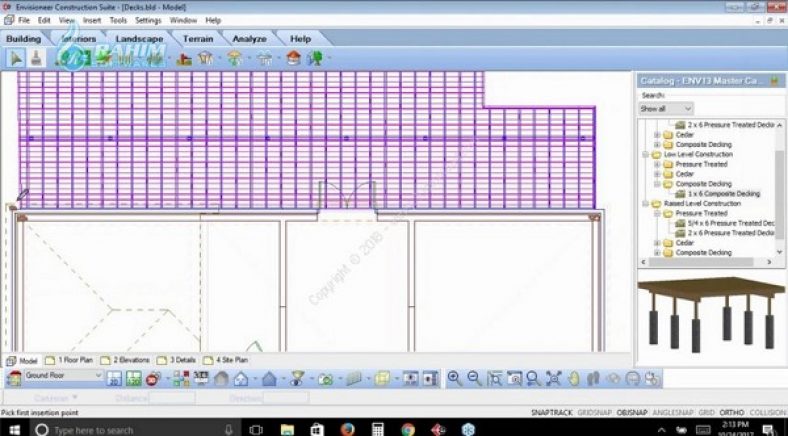Open the 1 Floor Plan worksheet tab
Screen dimensions: 788x436
70,360
